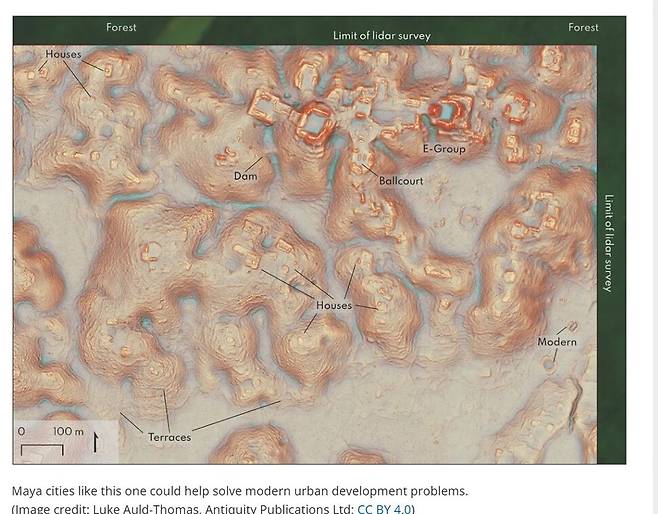
Task: Click the Dam label on the map
Action: (245, 176)
